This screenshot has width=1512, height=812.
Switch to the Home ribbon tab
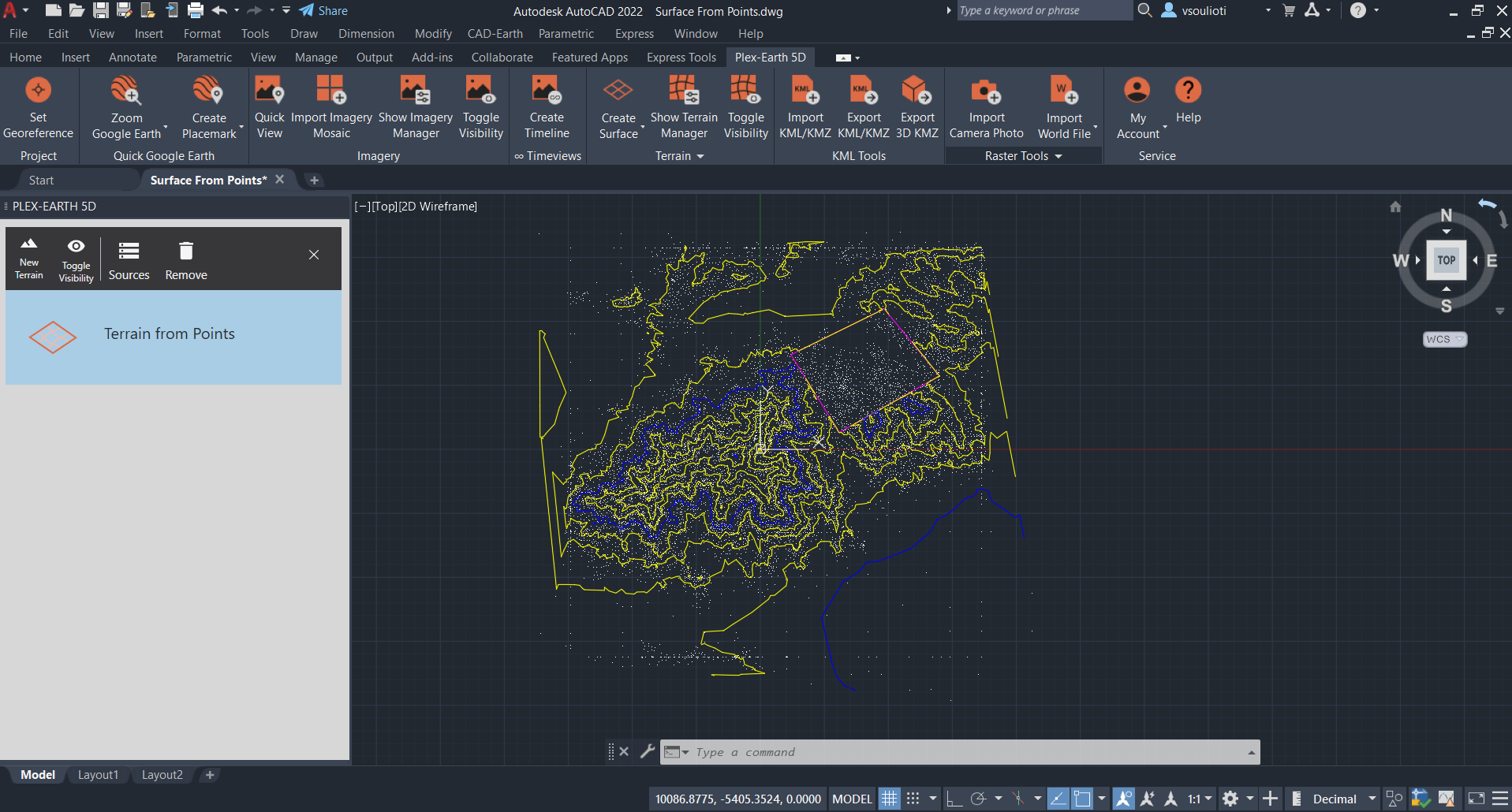pyautogui.click(x=25, y=58)
